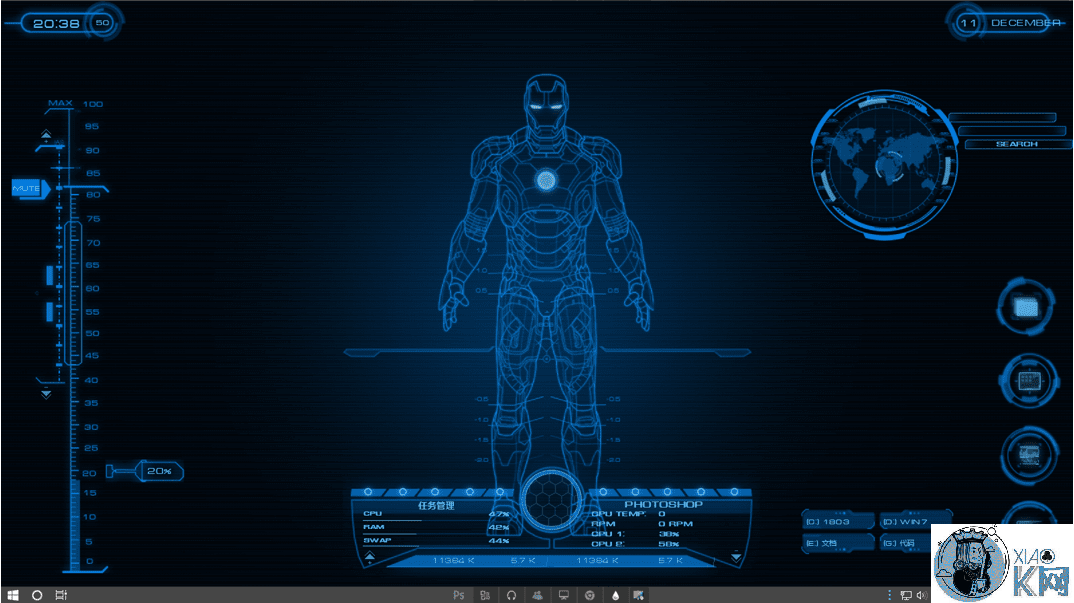
Task: Click the volume-down double arrow
Action: tap(46, 394)
